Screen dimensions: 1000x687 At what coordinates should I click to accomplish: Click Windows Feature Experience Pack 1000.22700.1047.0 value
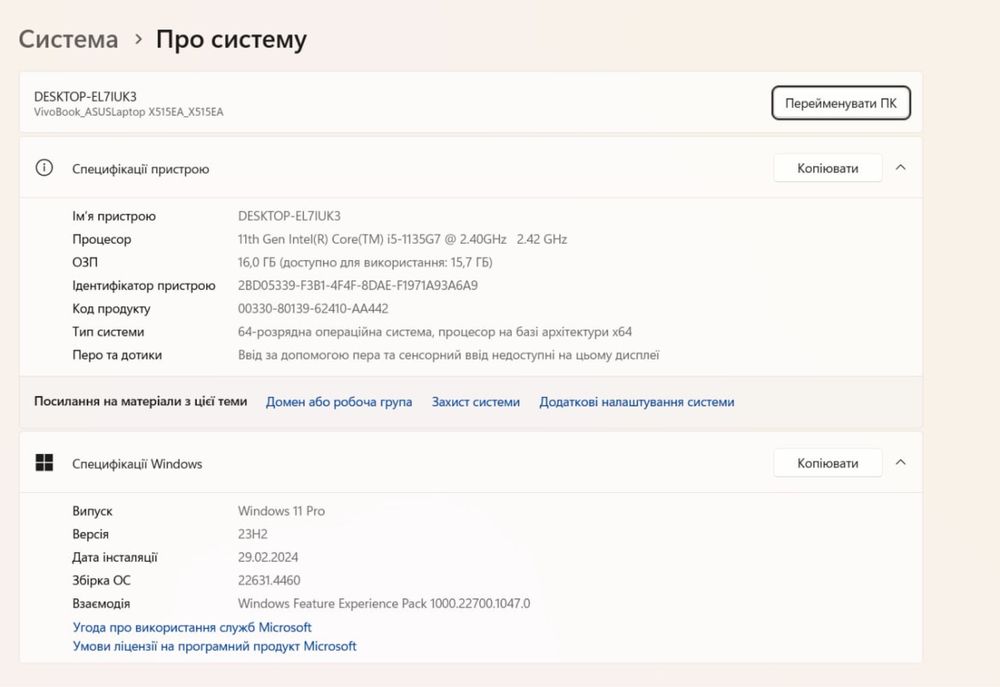(384, 603)
